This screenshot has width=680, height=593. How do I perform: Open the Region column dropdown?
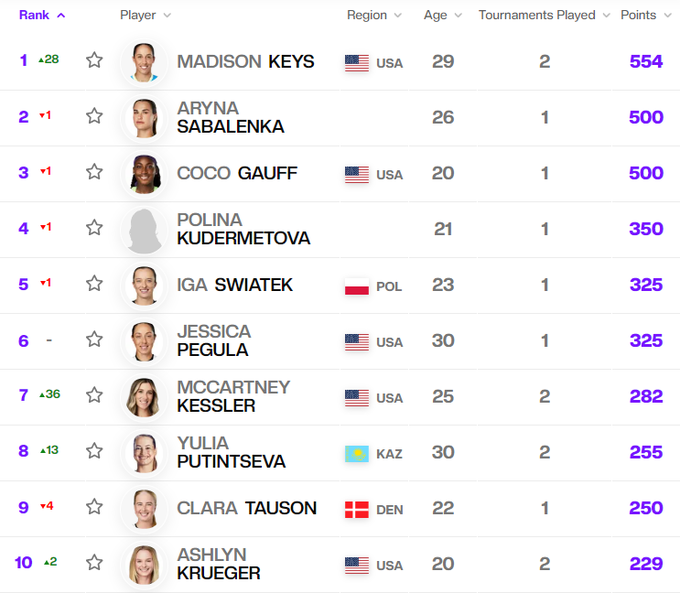(374, 15)
